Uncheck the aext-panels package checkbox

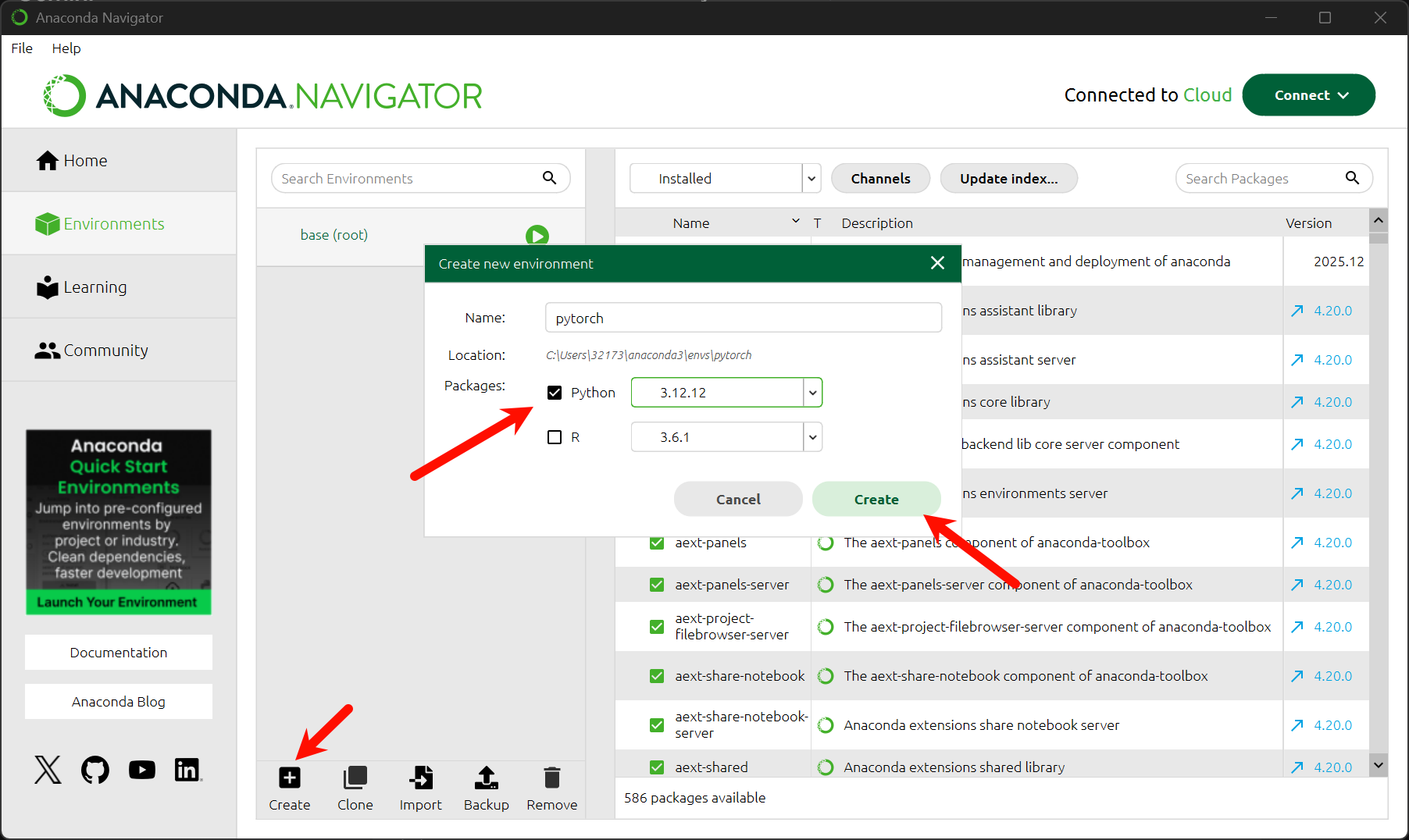point(657,543)
